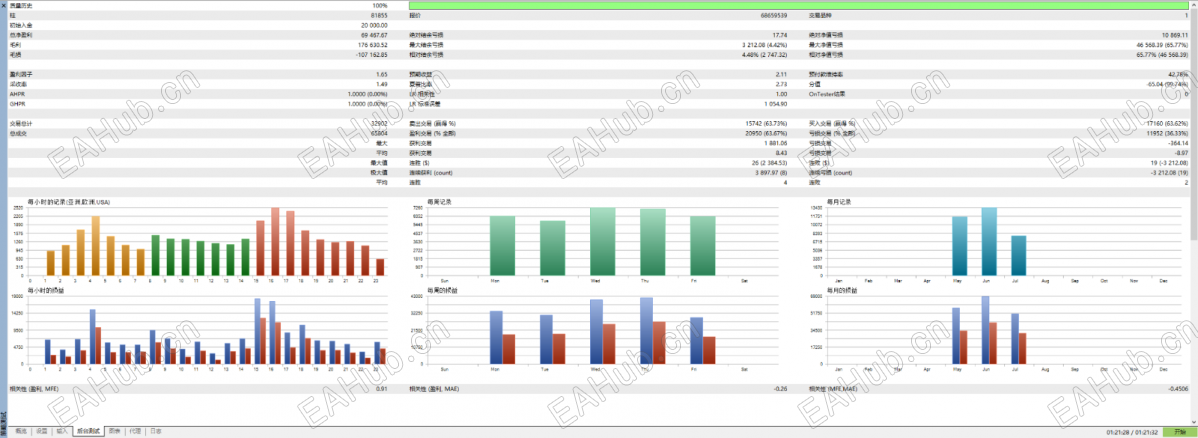Select the gross loss value -107 162.85

click(372, 55)
